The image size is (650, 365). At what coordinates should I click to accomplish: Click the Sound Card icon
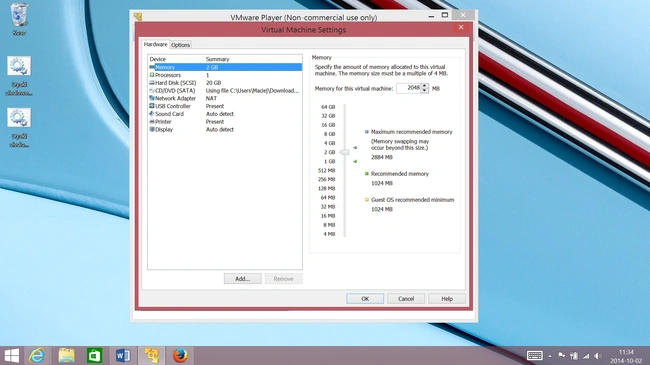tap(152, 114)
